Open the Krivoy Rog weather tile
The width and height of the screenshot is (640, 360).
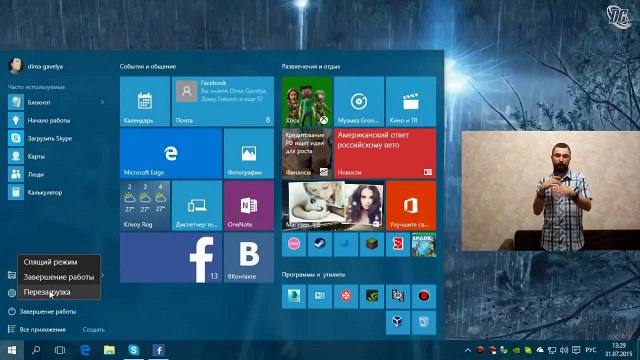(145, 206)
